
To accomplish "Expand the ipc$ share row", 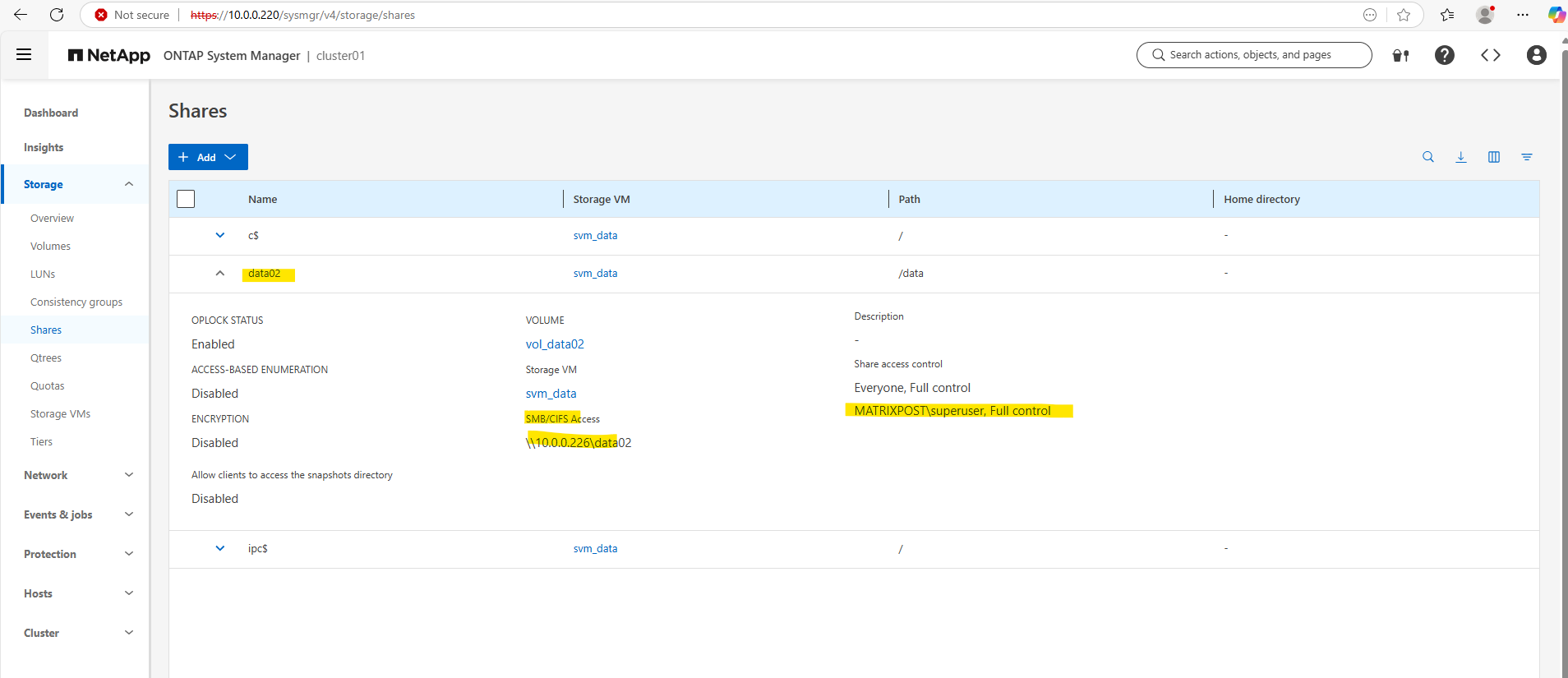I will 220,548.
